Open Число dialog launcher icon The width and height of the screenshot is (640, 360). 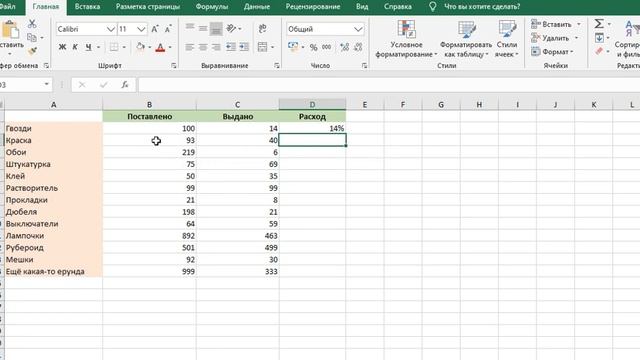pyautogui.click(x=364, y=65)
